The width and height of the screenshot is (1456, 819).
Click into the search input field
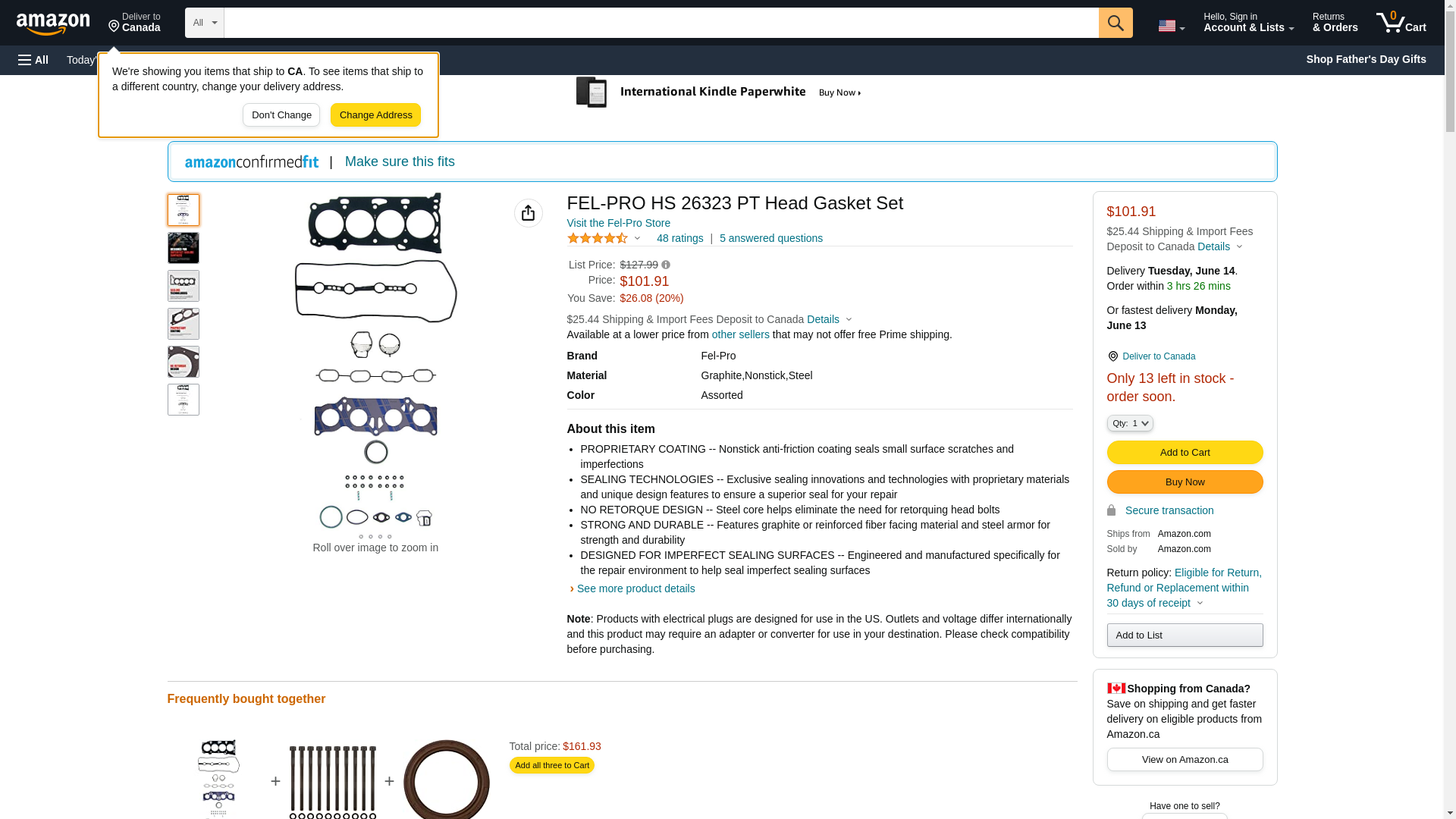[660, 23]
